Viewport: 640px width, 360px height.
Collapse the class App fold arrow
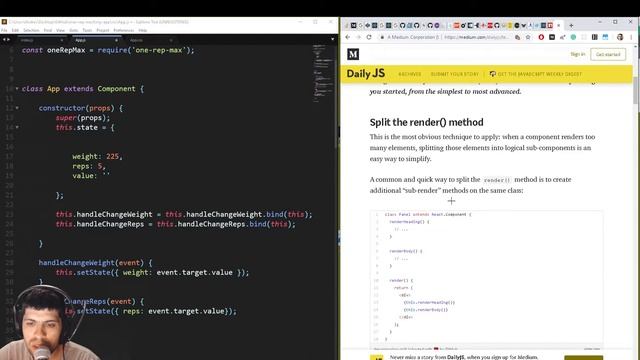17,89
